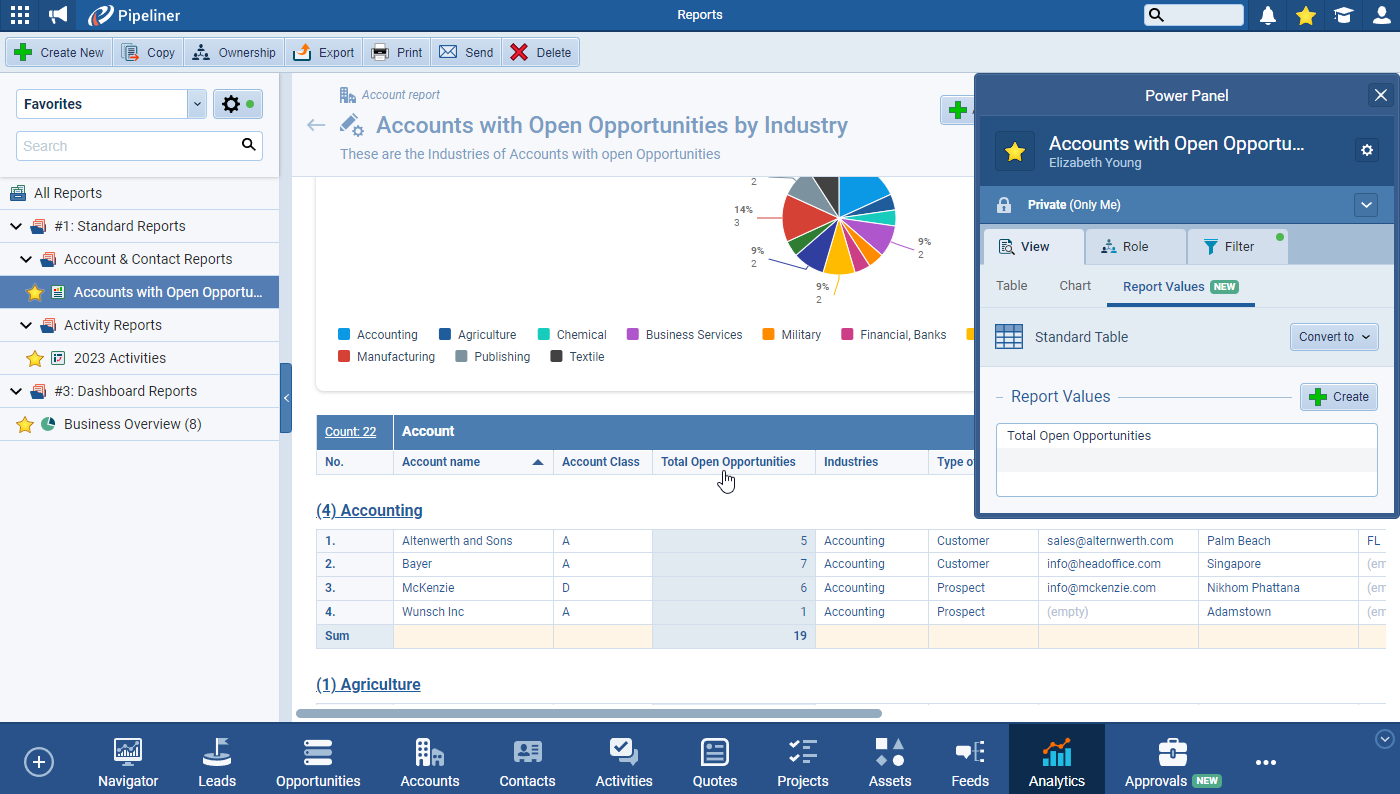
Task: Open the notifications bell icon
Action: pyautogui.click(x=1268, y=15)
